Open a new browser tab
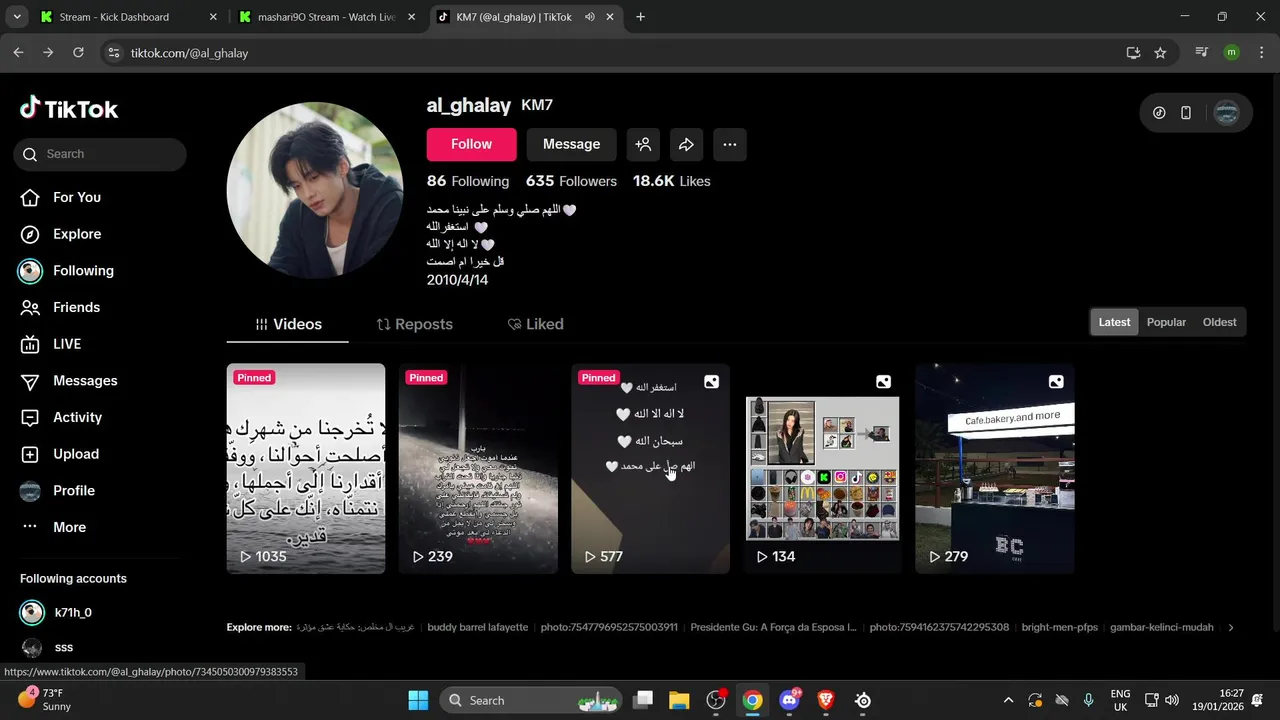The image size is (1280, 720). [640, 17]
